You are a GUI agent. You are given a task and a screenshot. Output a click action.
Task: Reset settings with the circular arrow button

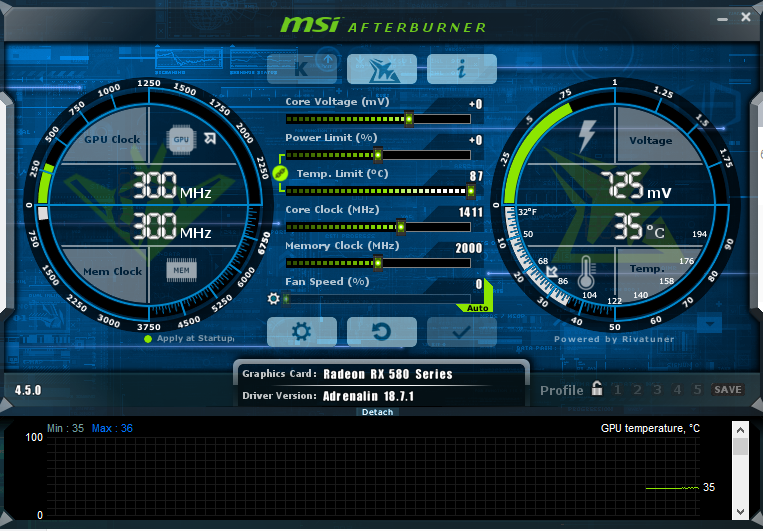click(x=382, y=332)
